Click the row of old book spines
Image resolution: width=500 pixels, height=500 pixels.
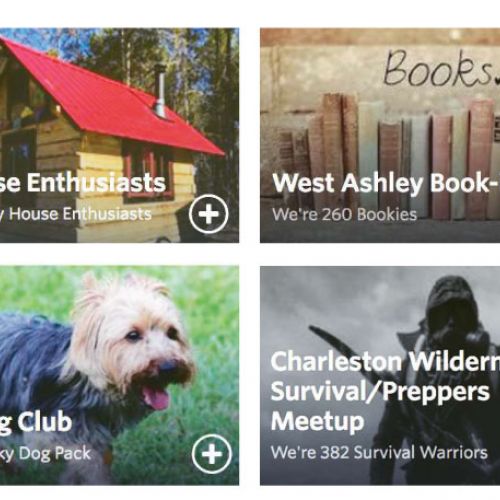tap(387, 157)
